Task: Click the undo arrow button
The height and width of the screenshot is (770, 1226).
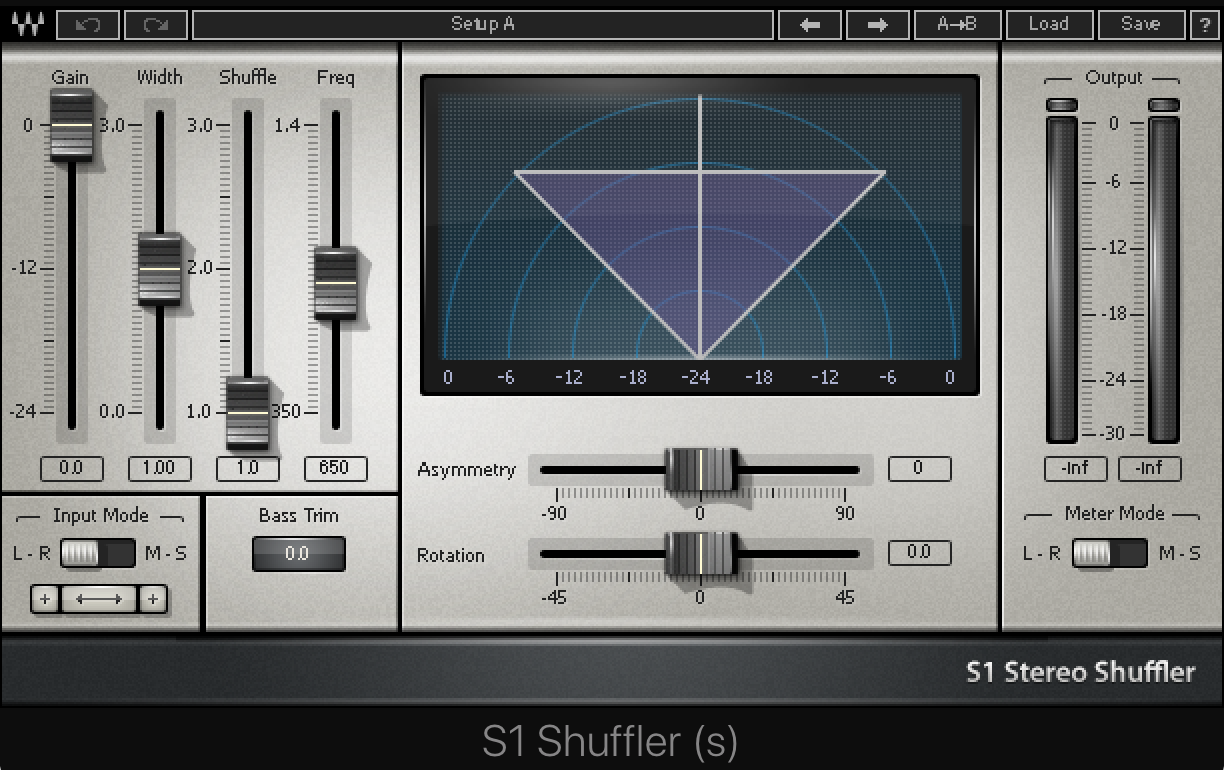Action: coord(88,24)
